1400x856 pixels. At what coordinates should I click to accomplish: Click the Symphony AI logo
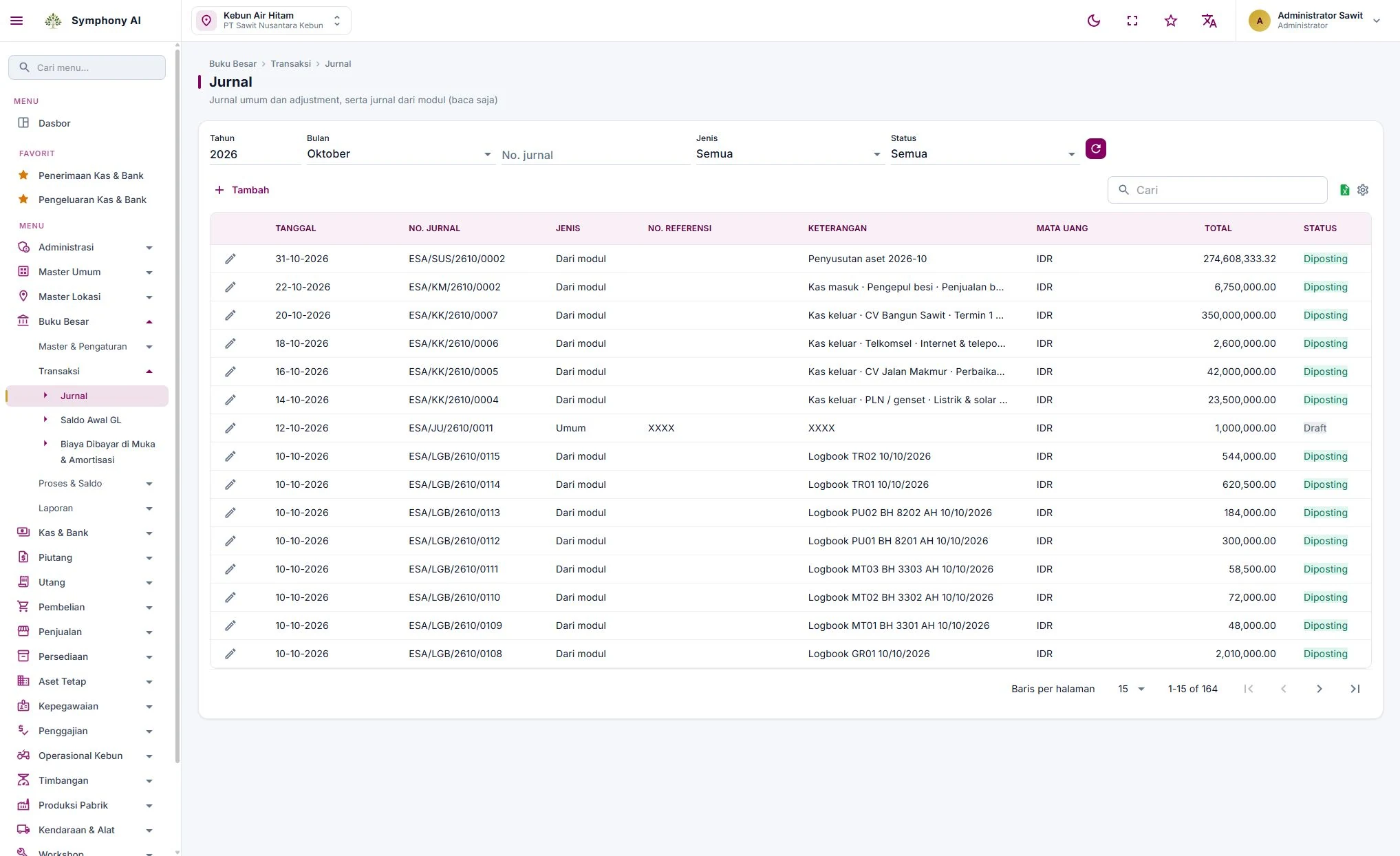[53, 21]
